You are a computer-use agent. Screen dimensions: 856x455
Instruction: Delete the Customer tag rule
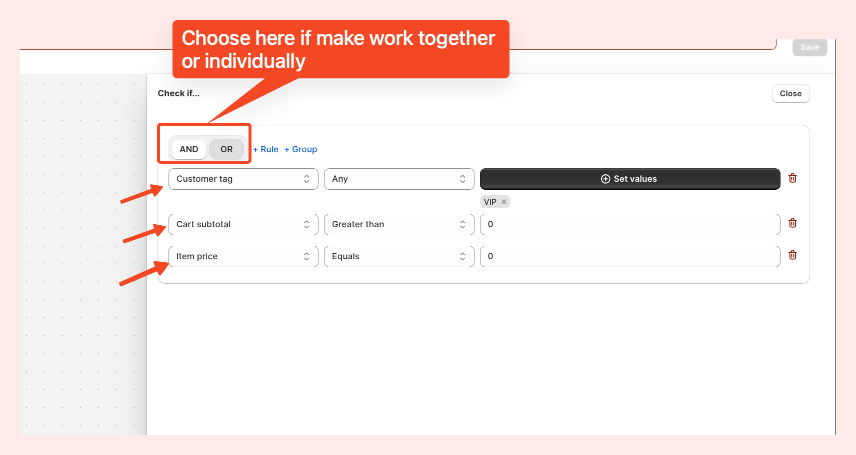tap(793, 178)
